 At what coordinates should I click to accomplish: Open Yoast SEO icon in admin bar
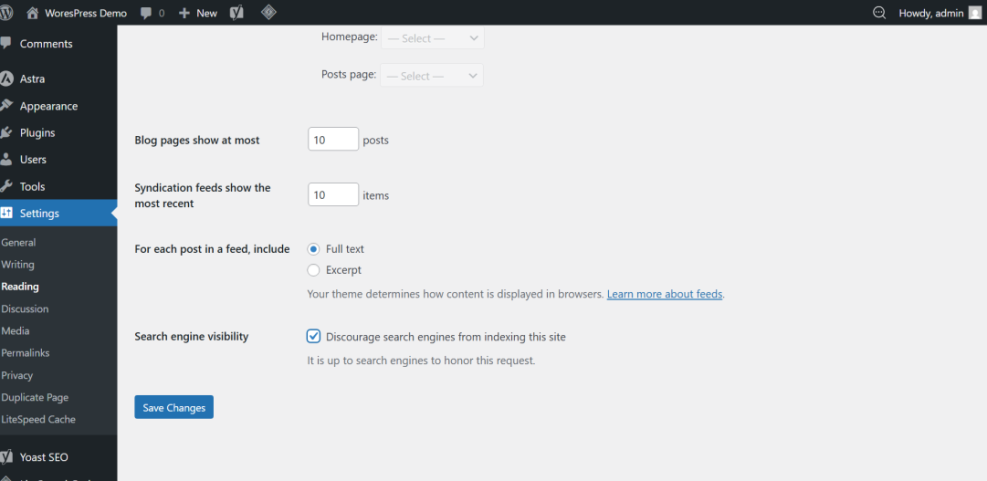point(237,13)
